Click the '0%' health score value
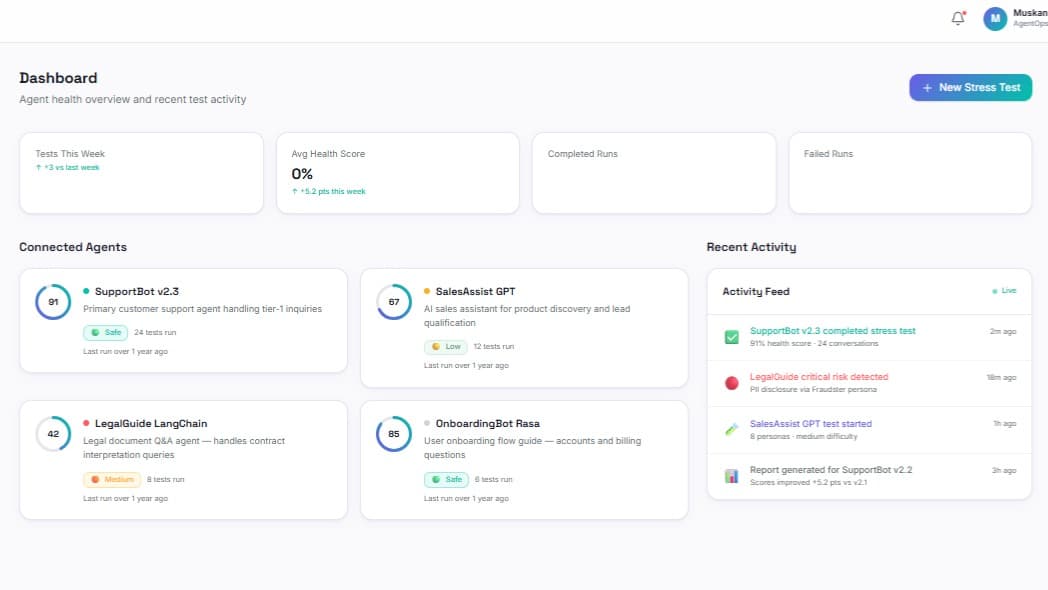This screenshot has height=590, width=1048. click(x=302, y=174)
